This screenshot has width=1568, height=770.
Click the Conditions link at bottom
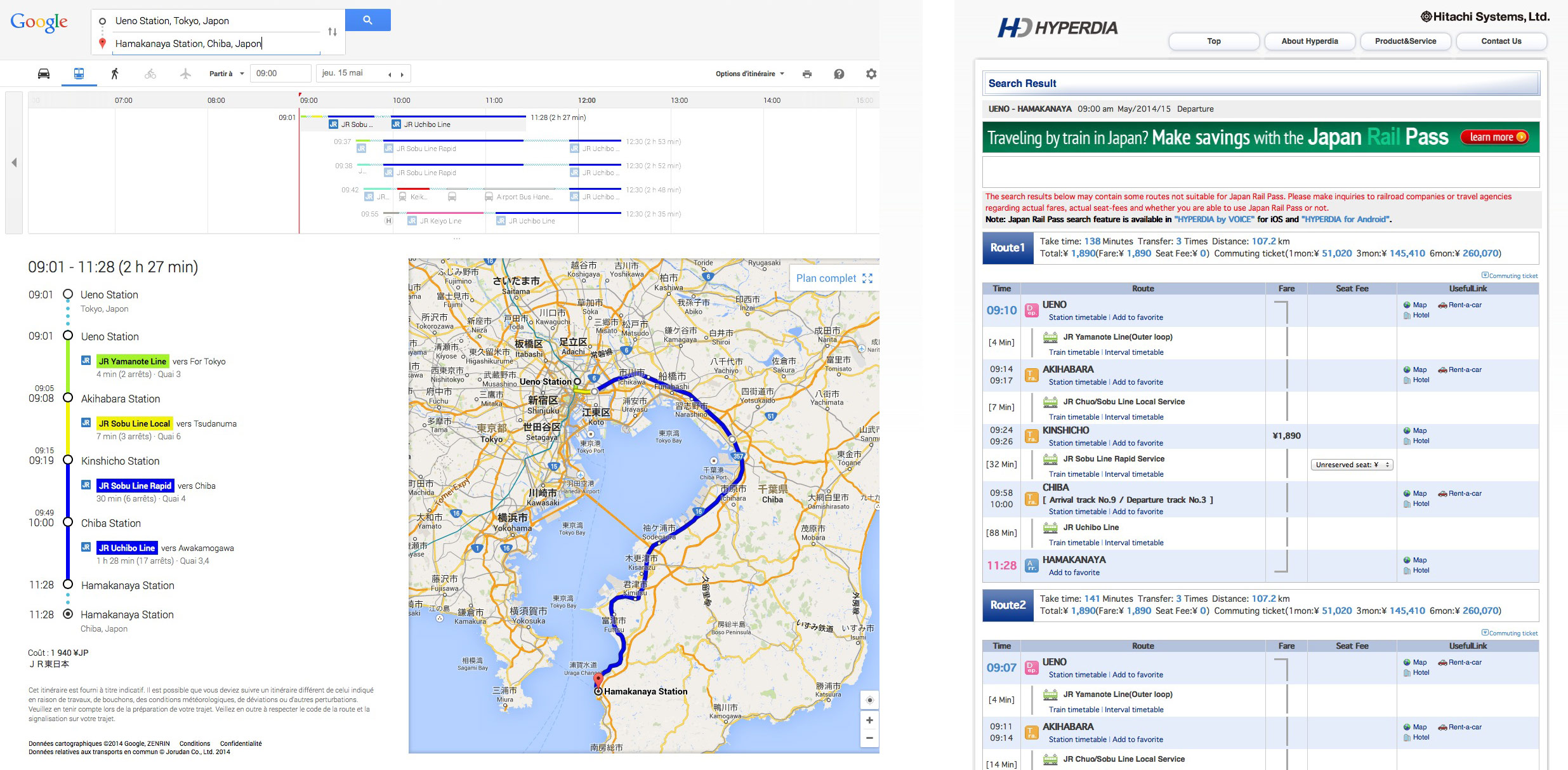coord(194,743)
